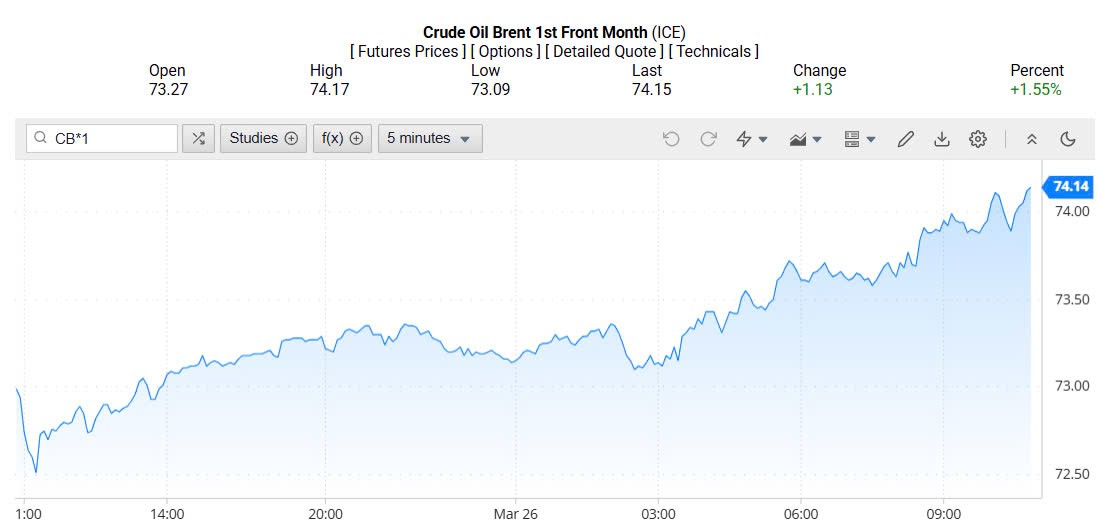The height and width of the screenshot is (525, 1098).
Task: Open the f(x) expressions button
Action: (x=342, y=139)
